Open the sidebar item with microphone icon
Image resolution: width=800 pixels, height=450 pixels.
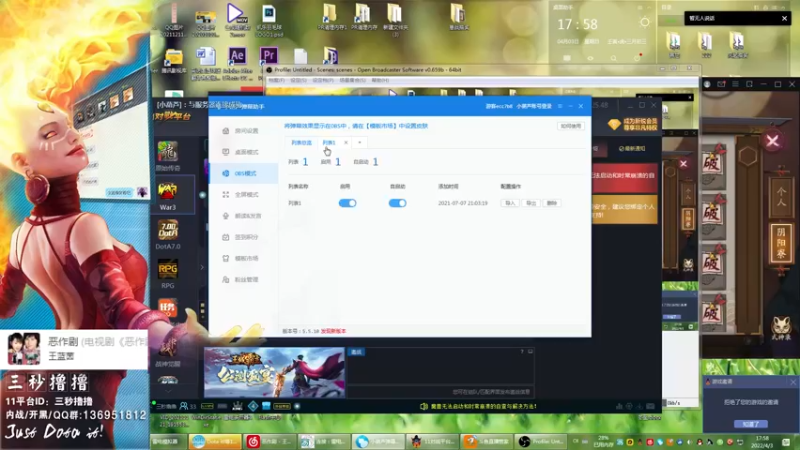point(243,216)
